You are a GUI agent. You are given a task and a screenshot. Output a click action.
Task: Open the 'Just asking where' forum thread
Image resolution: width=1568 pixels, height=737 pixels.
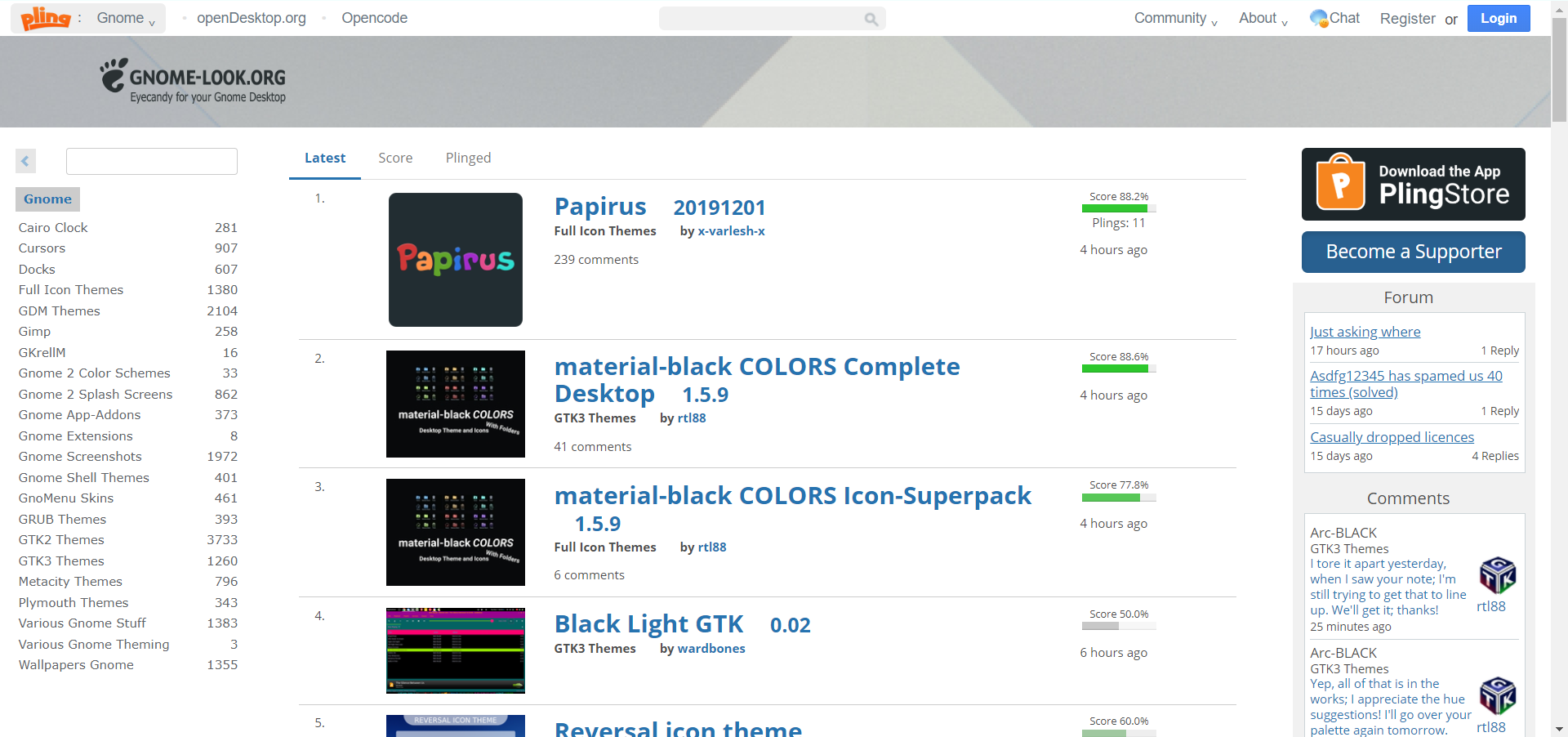1365,332
